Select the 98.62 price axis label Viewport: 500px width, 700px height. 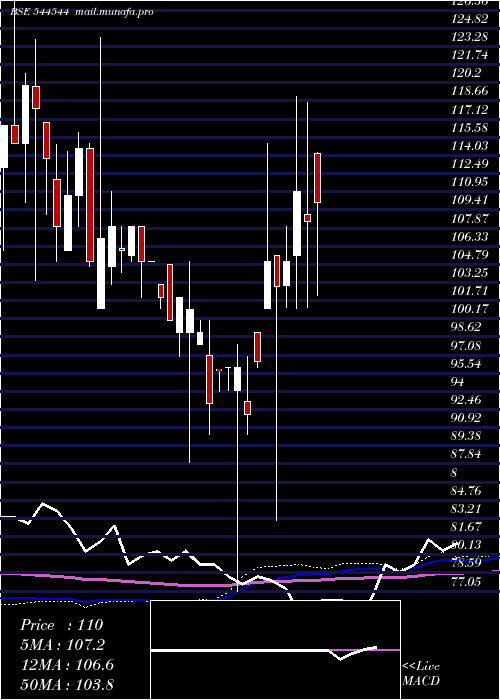pos(466,327)
